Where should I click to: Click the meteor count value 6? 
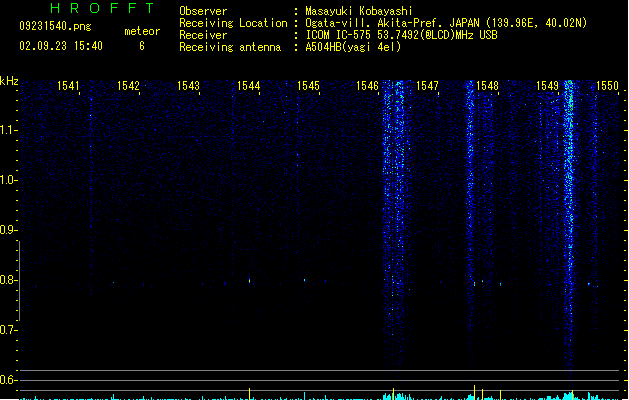(142, 46)
